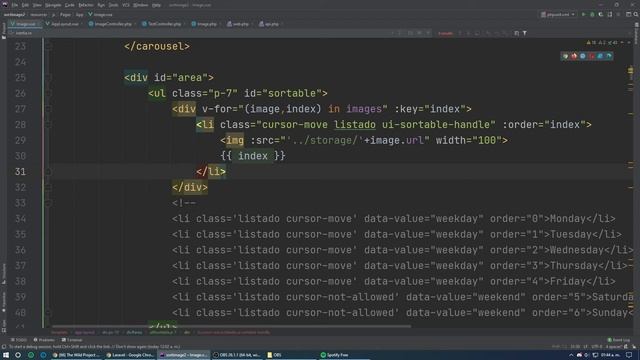Click the filter icon in find bar
The height and width of the screenshot is (360, 640).
[525, 33]
